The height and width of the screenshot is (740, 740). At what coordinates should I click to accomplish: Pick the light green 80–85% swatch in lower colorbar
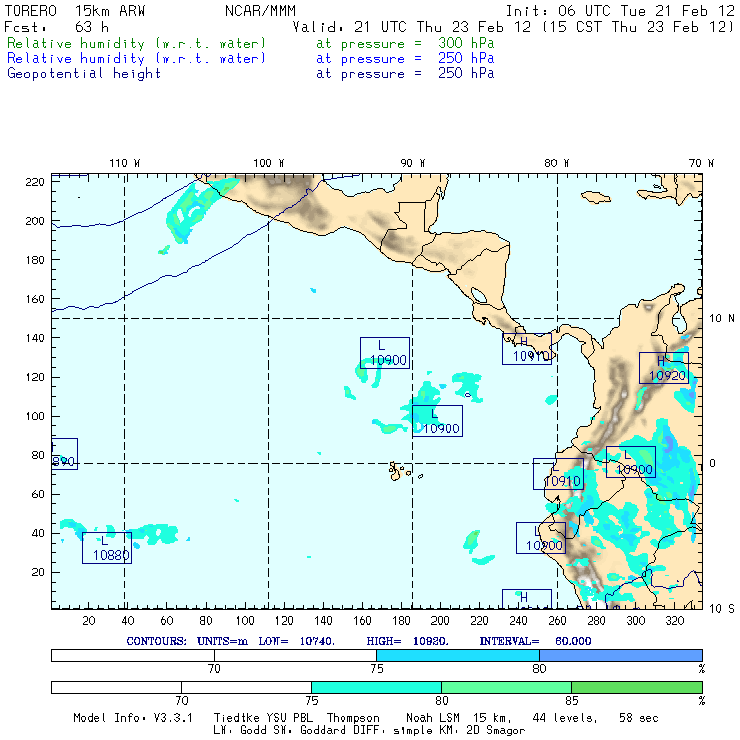(x=506, y=687)
